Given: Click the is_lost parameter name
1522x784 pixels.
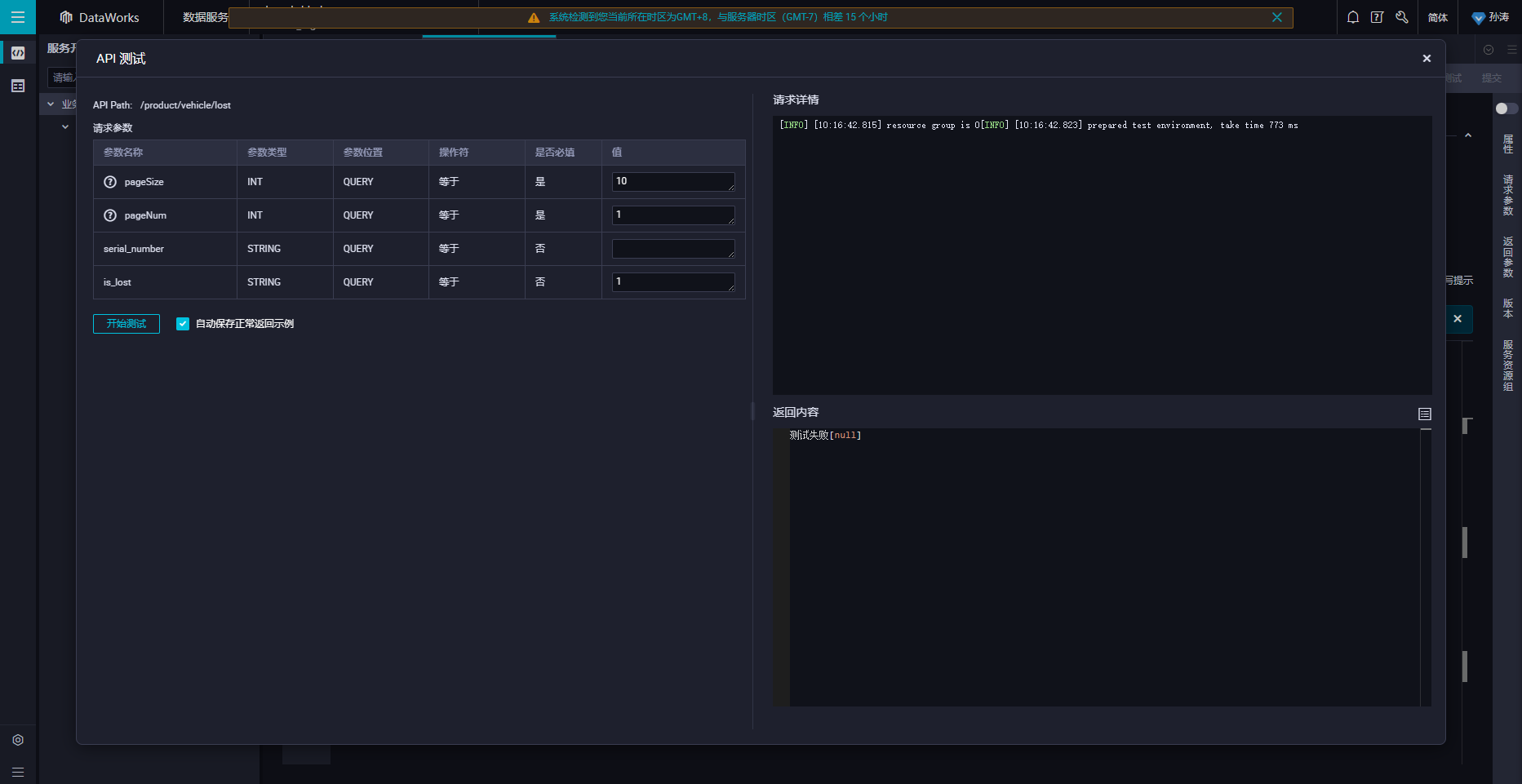Looking at the screenshot, I should click(x=118, y=282).
